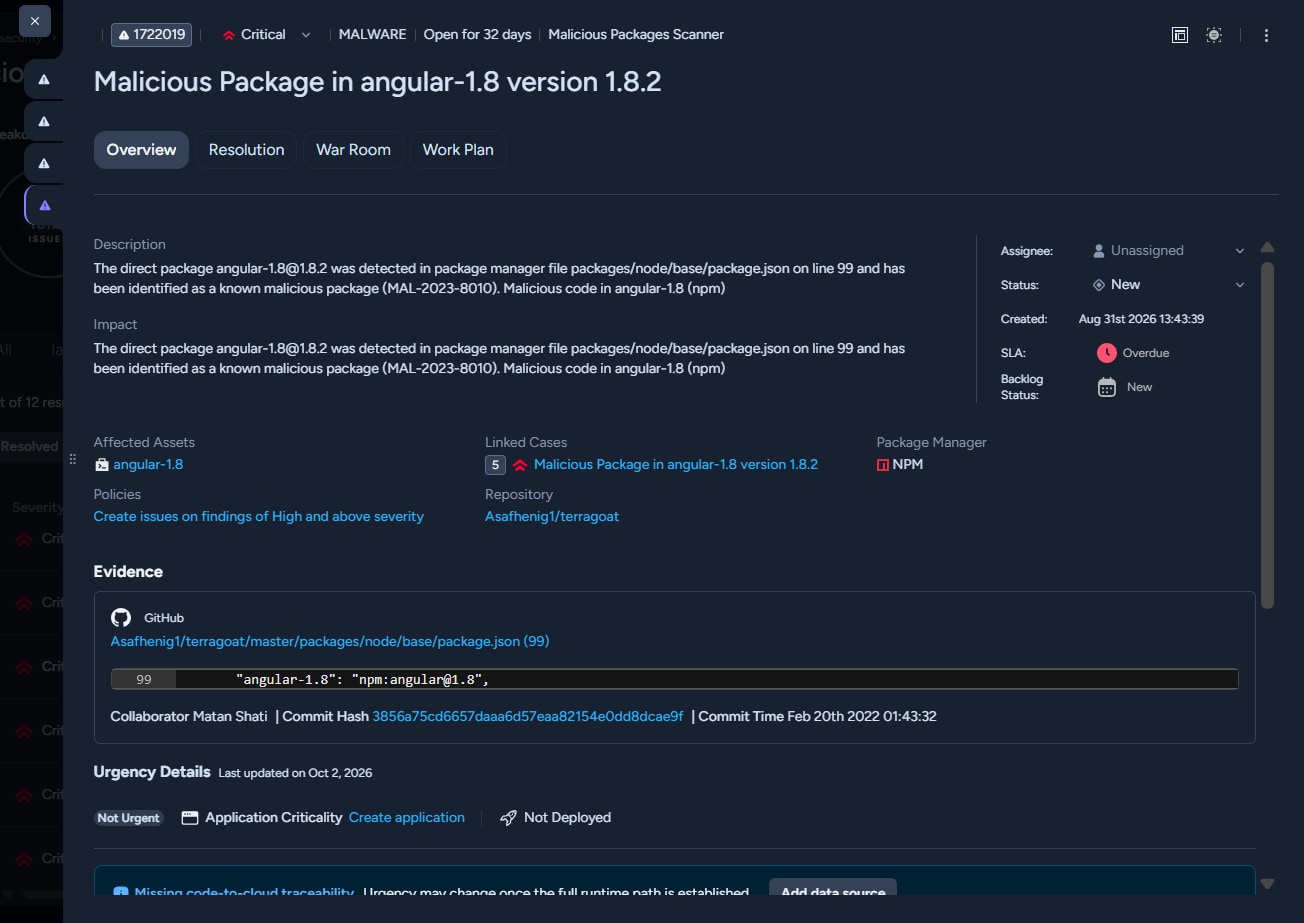Open the War Room tab
The image size is (1304, 923).
tap(353, 150)
